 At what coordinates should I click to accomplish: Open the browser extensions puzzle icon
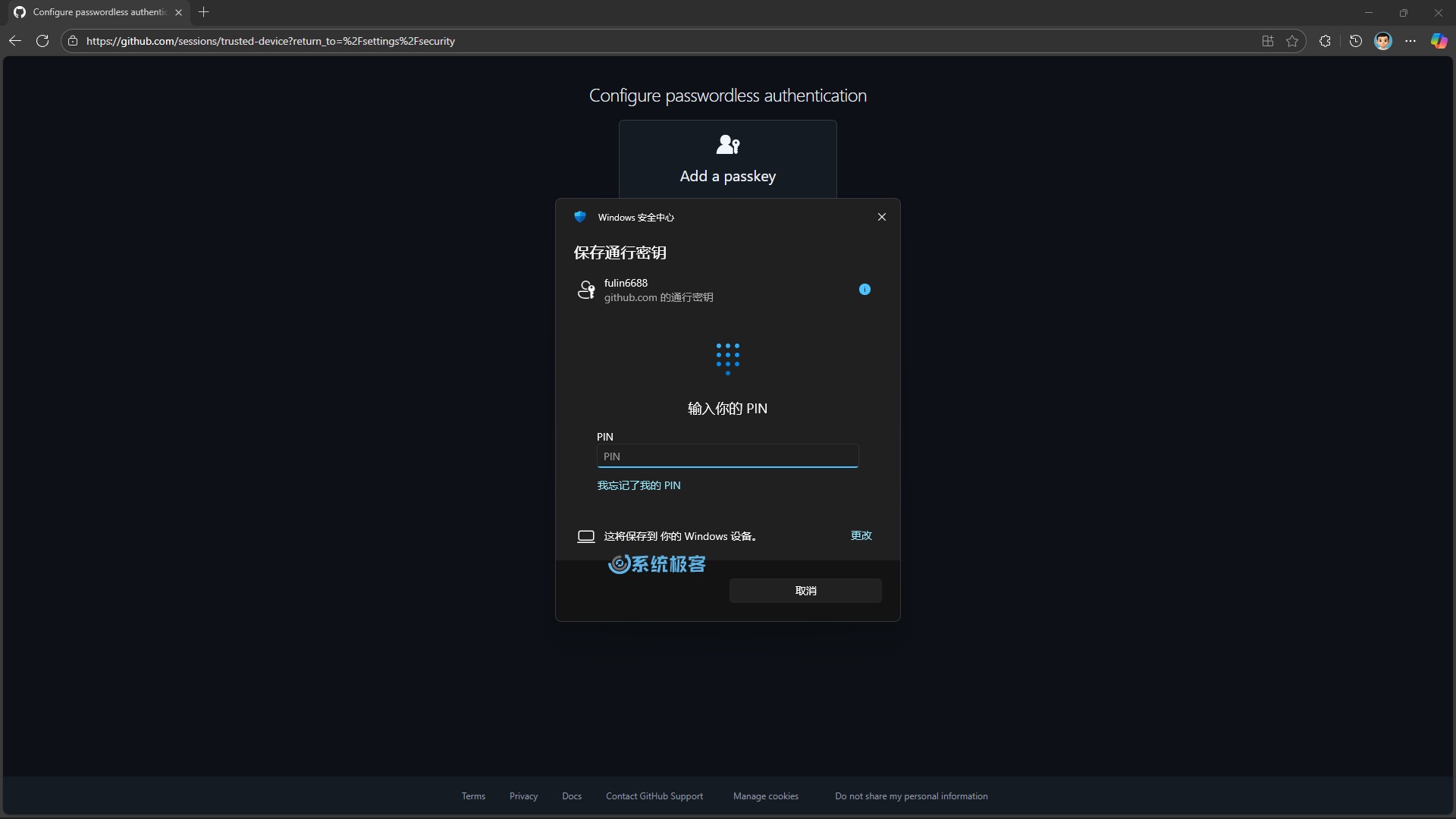click(1325, 41)
